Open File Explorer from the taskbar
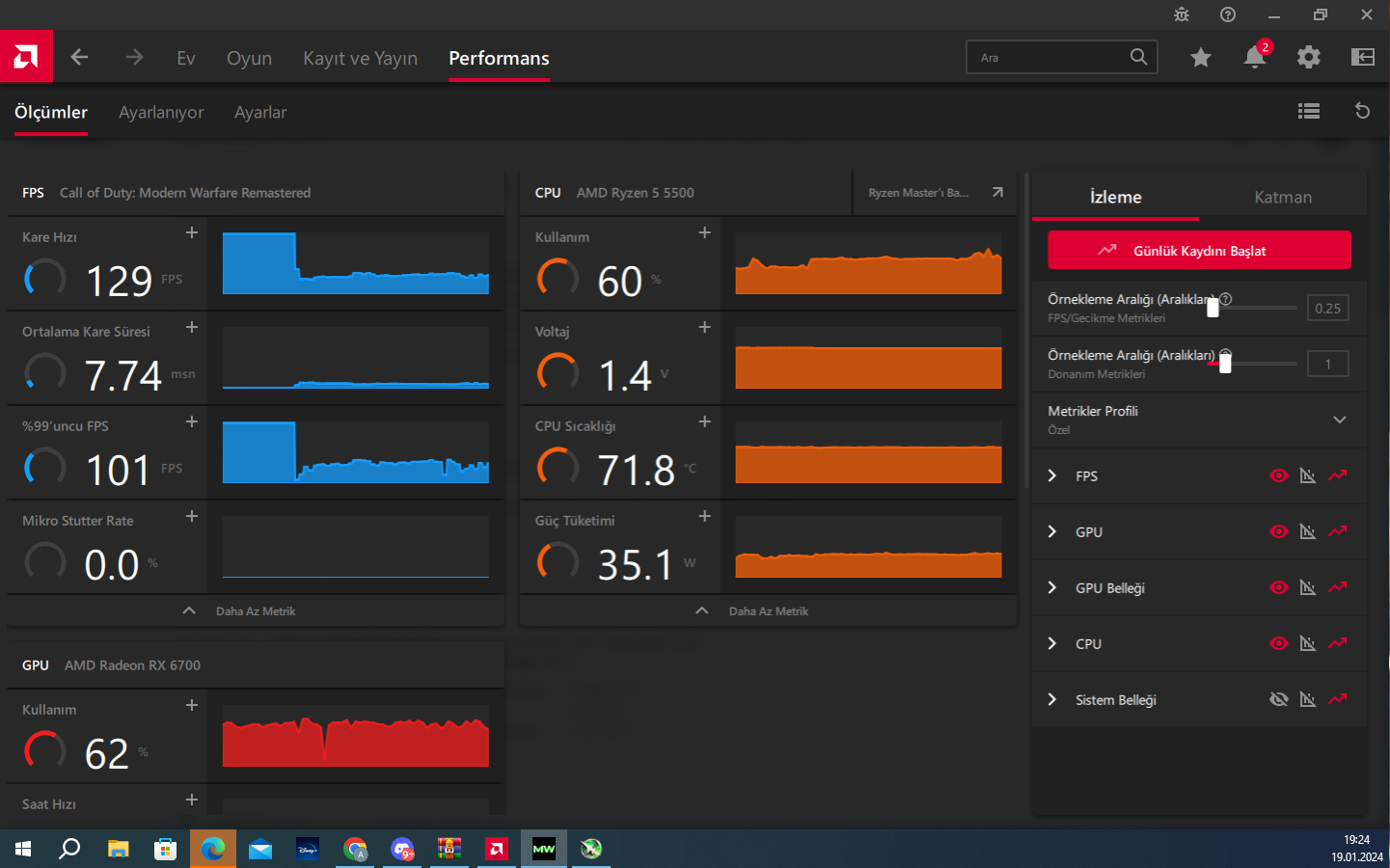 (119, 849)
